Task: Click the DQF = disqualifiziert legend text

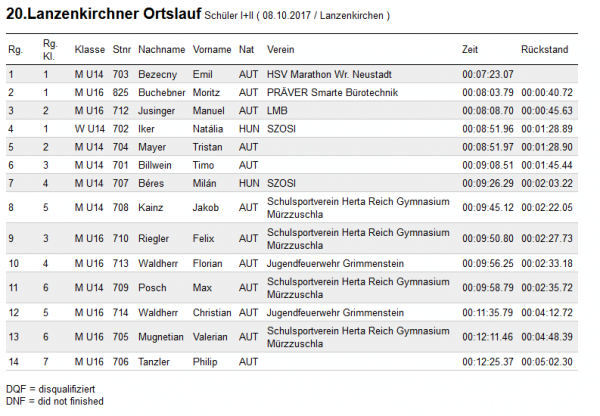Action: point(51,389)
